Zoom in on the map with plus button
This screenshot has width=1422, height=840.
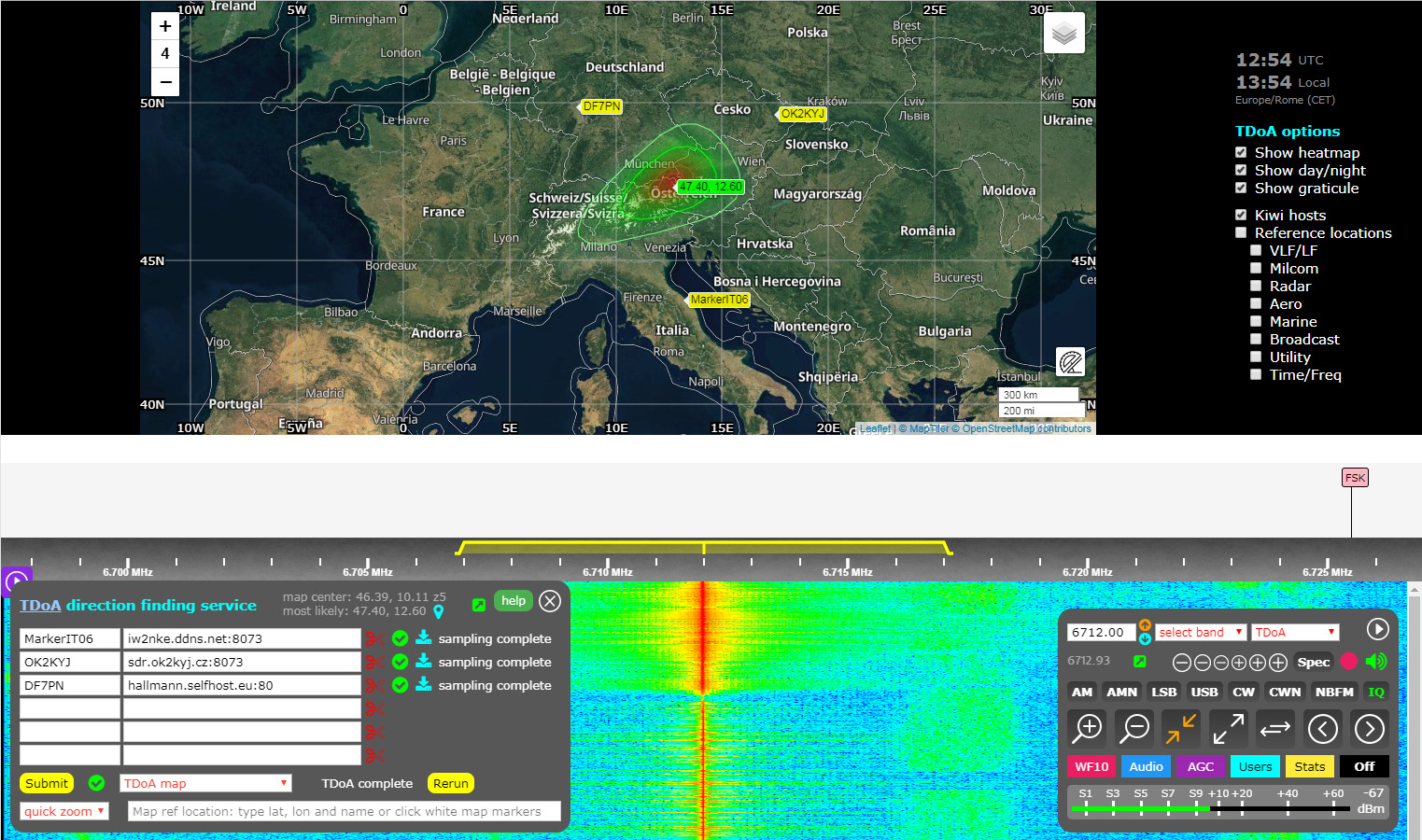click(x=165, y=26)
